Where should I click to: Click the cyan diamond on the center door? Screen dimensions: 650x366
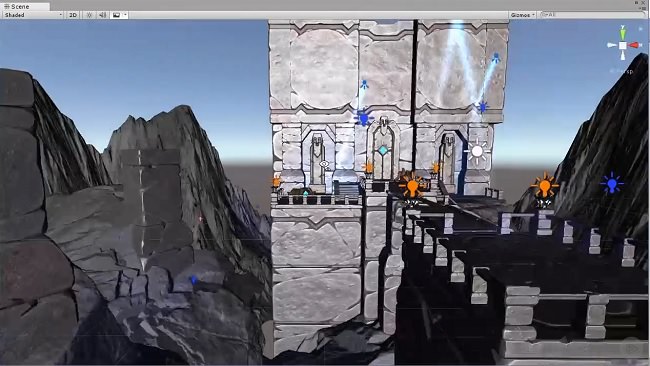pos(383,150)
